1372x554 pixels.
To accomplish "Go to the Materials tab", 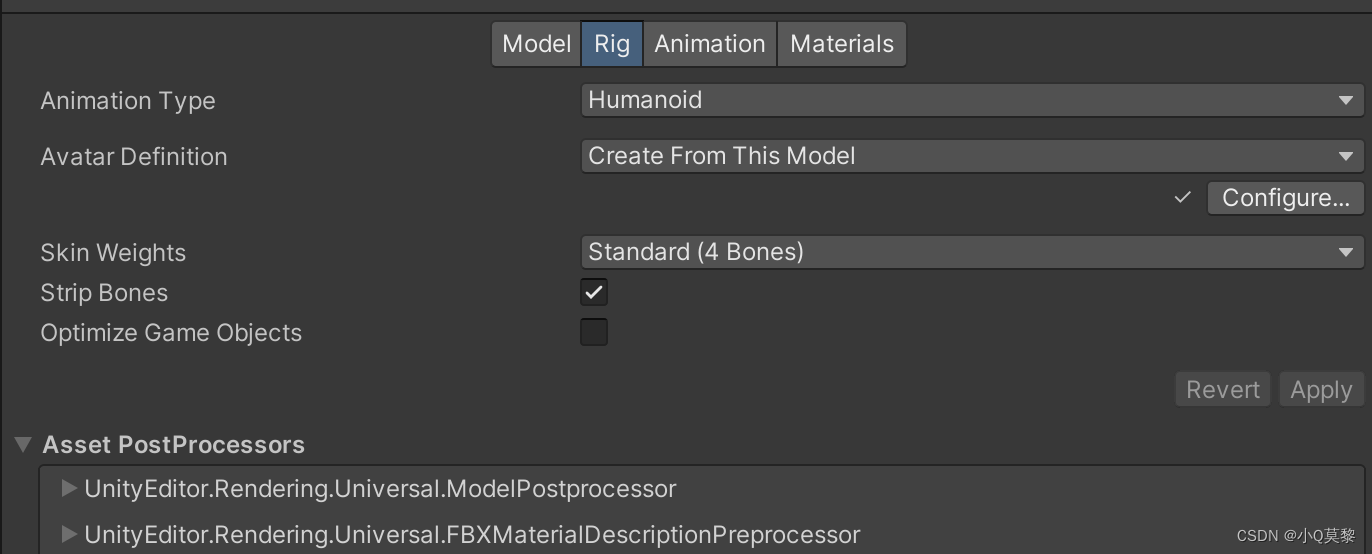I will click(x=842, y=44).
